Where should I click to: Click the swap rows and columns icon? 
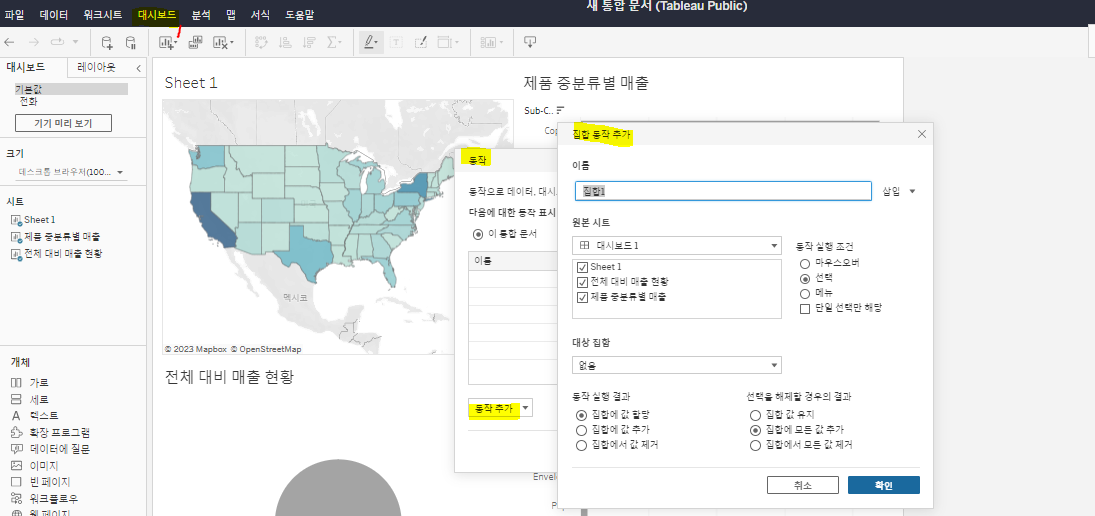click(x=262, y=43)
